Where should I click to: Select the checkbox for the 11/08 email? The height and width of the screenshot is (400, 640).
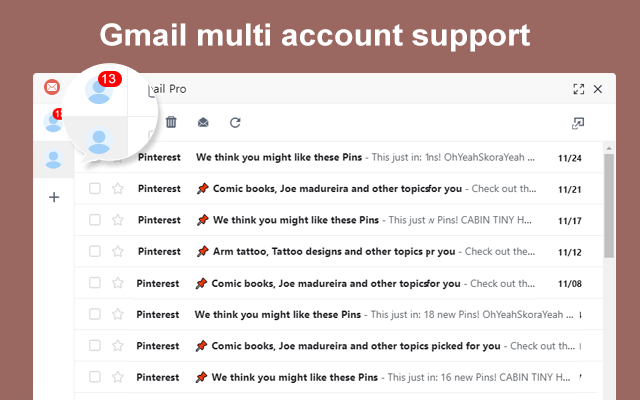point(95,283)
